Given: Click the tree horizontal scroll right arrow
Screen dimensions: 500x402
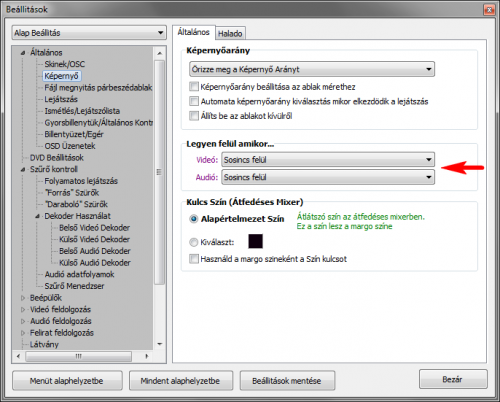Looking at the screenshot, I should tap(147, 356).
